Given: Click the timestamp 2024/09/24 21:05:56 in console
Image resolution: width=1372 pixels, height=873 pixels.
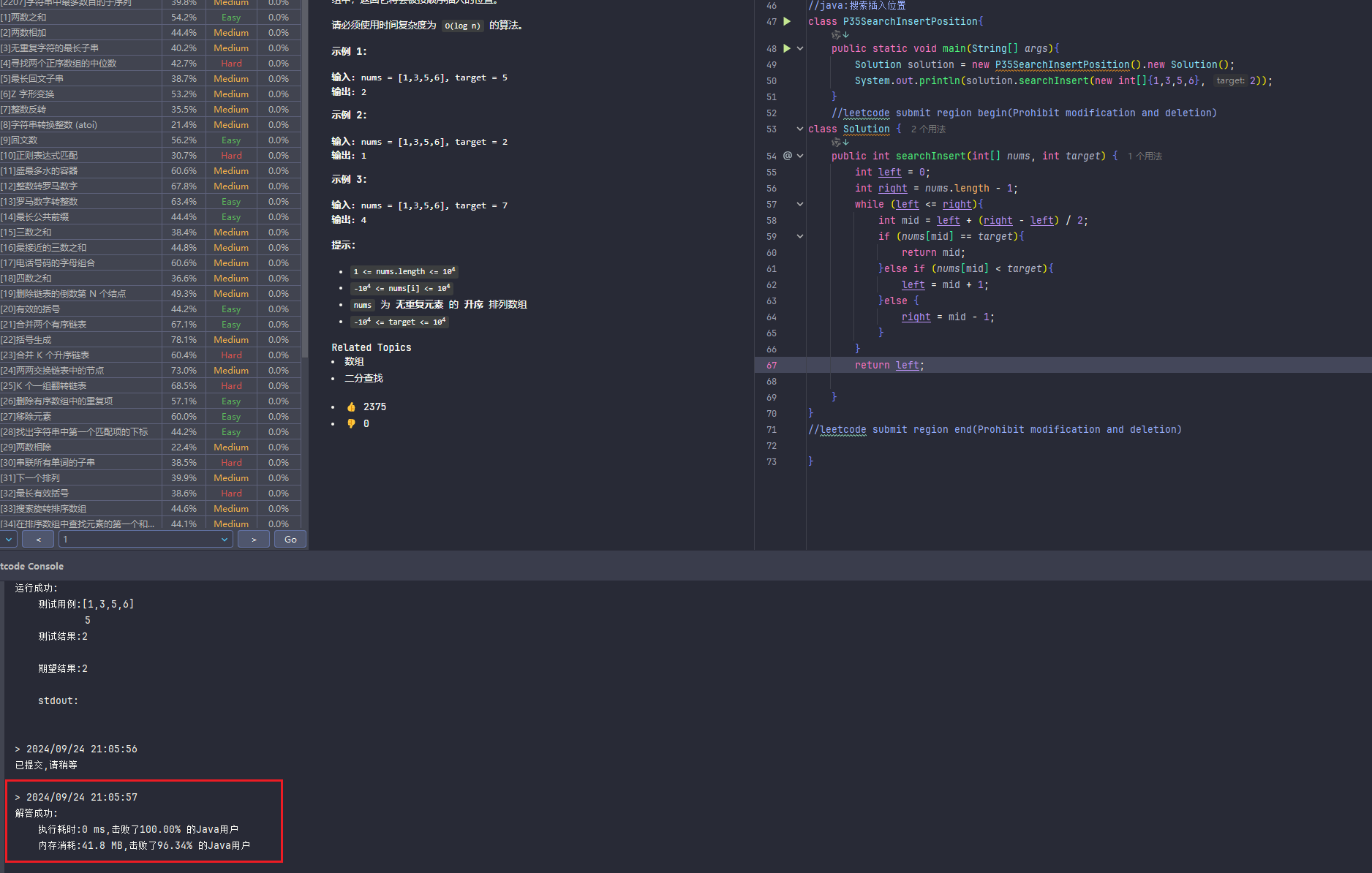Looking at the screenshot, I should (x=82, y=749).
